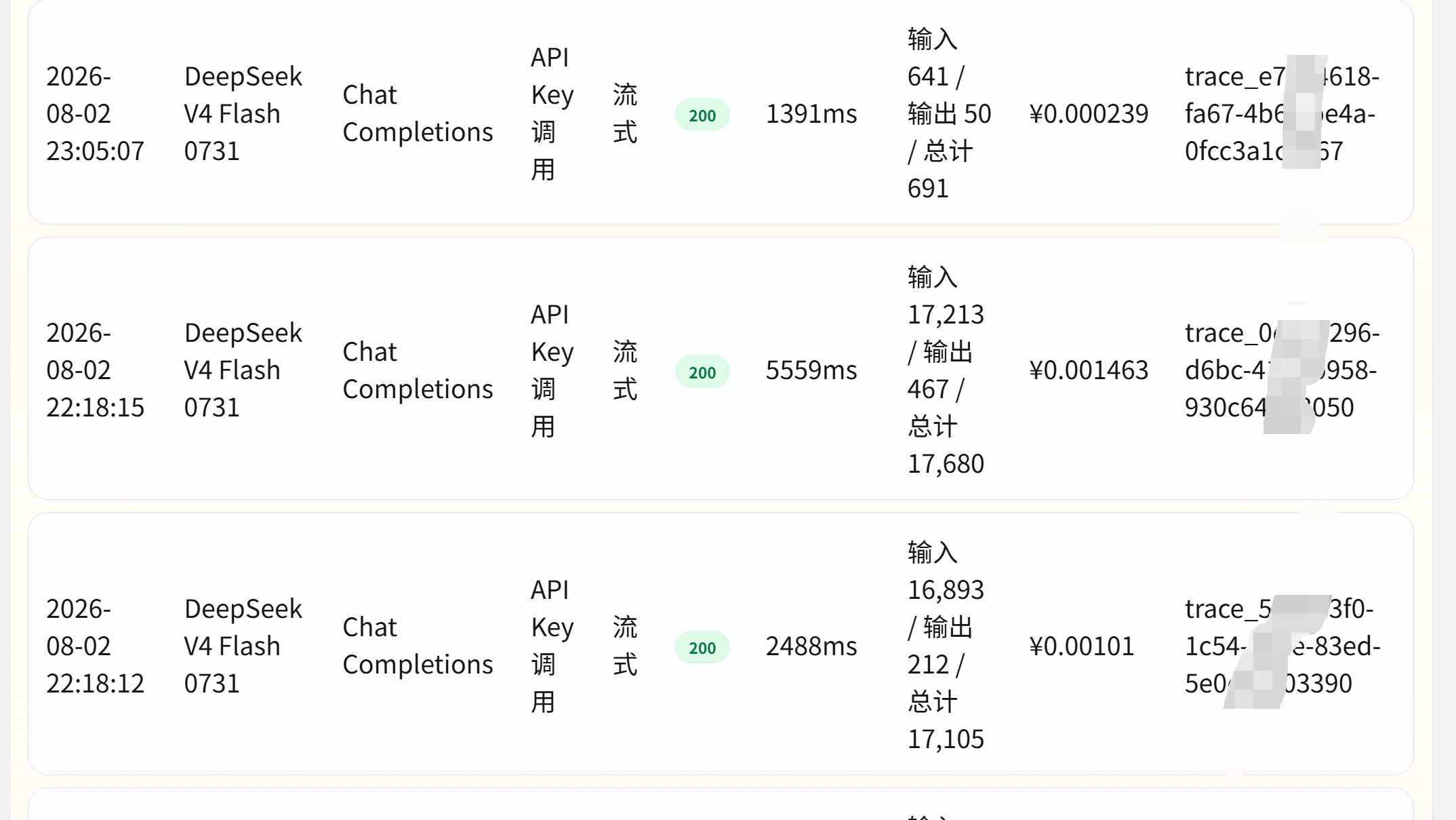Click the ¥0.00101 cost cell

(x=1081, y=646)
